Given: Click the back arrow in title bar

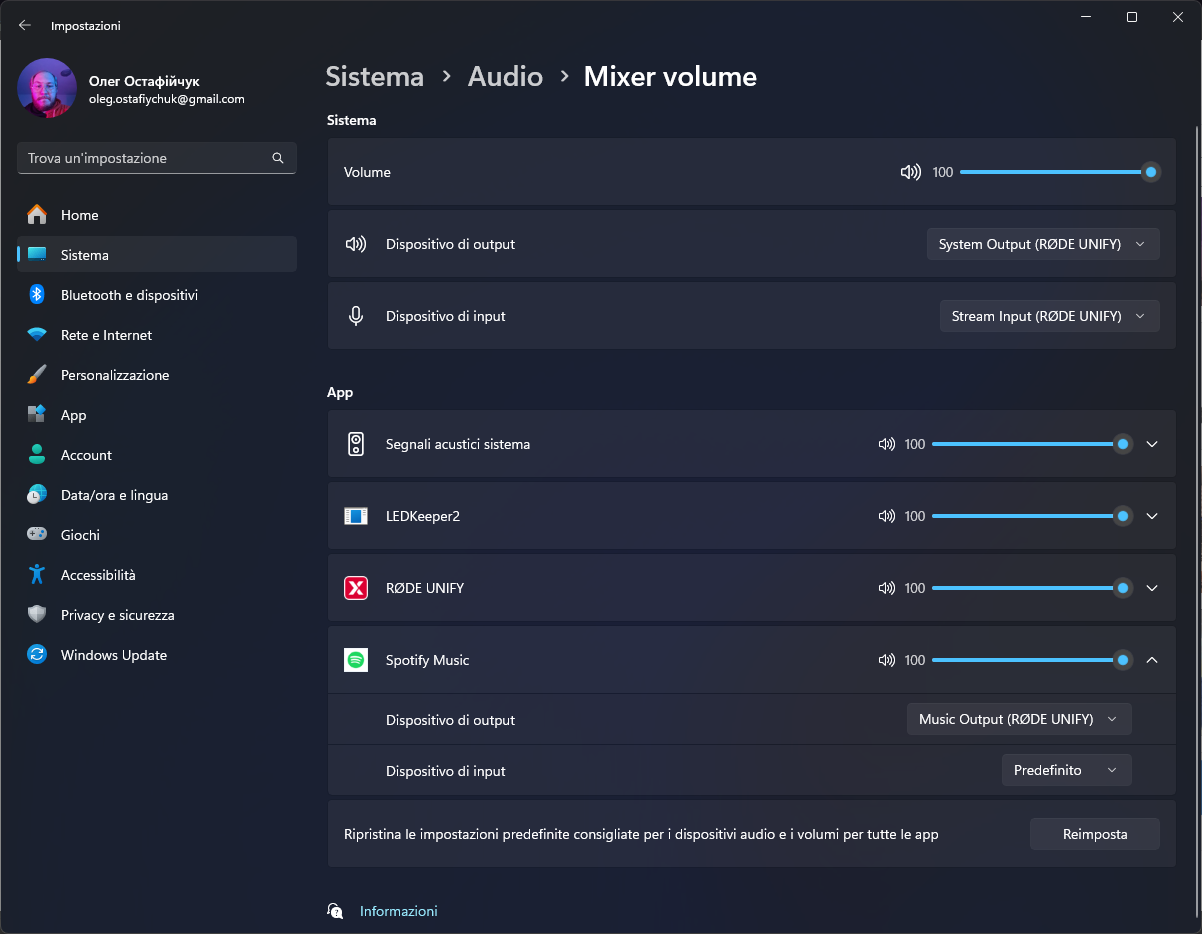Looking at the screenshot, I should [25, 25].
